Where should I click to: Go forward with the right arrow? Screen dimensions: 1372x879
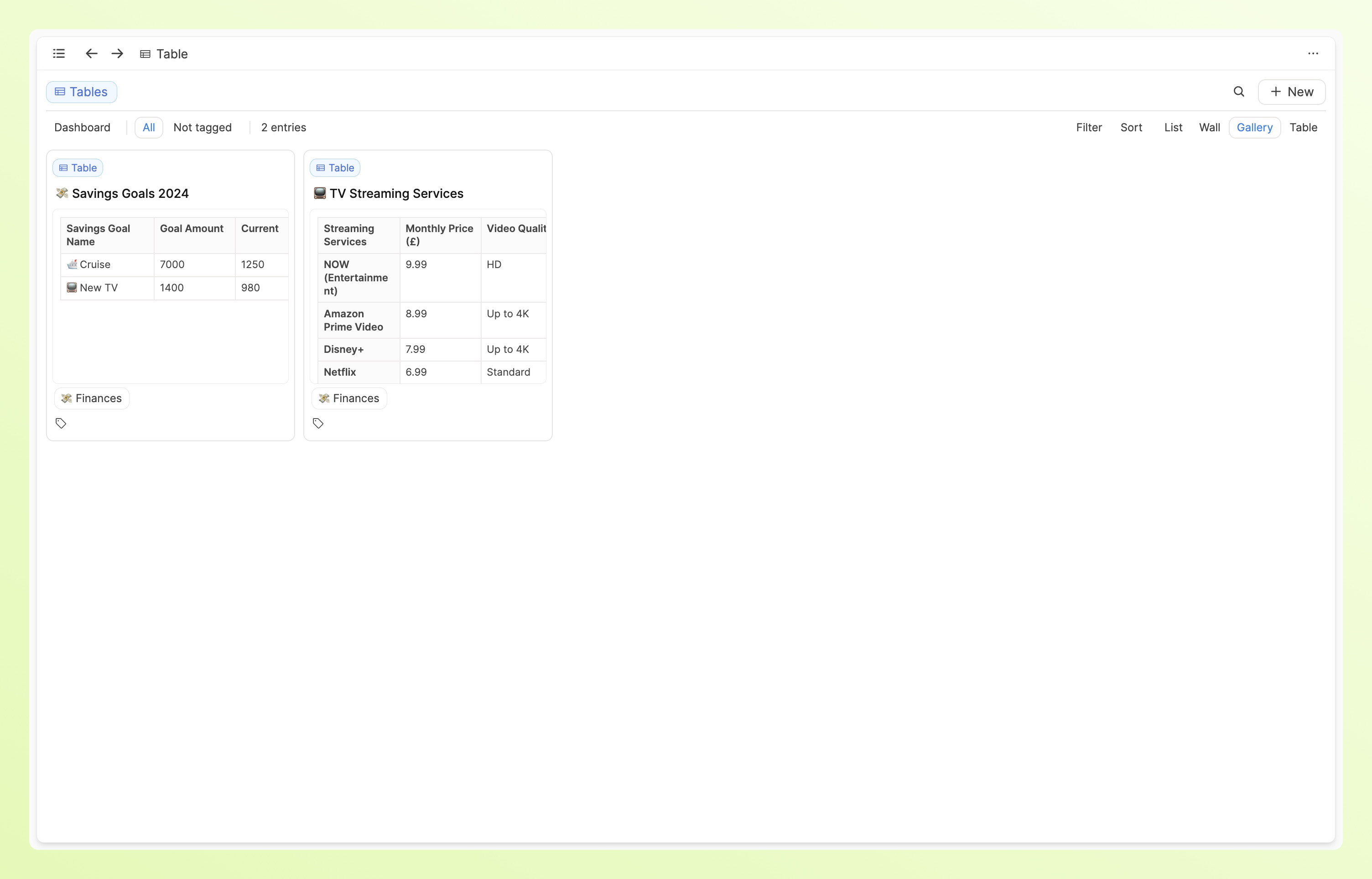[117, 54]
